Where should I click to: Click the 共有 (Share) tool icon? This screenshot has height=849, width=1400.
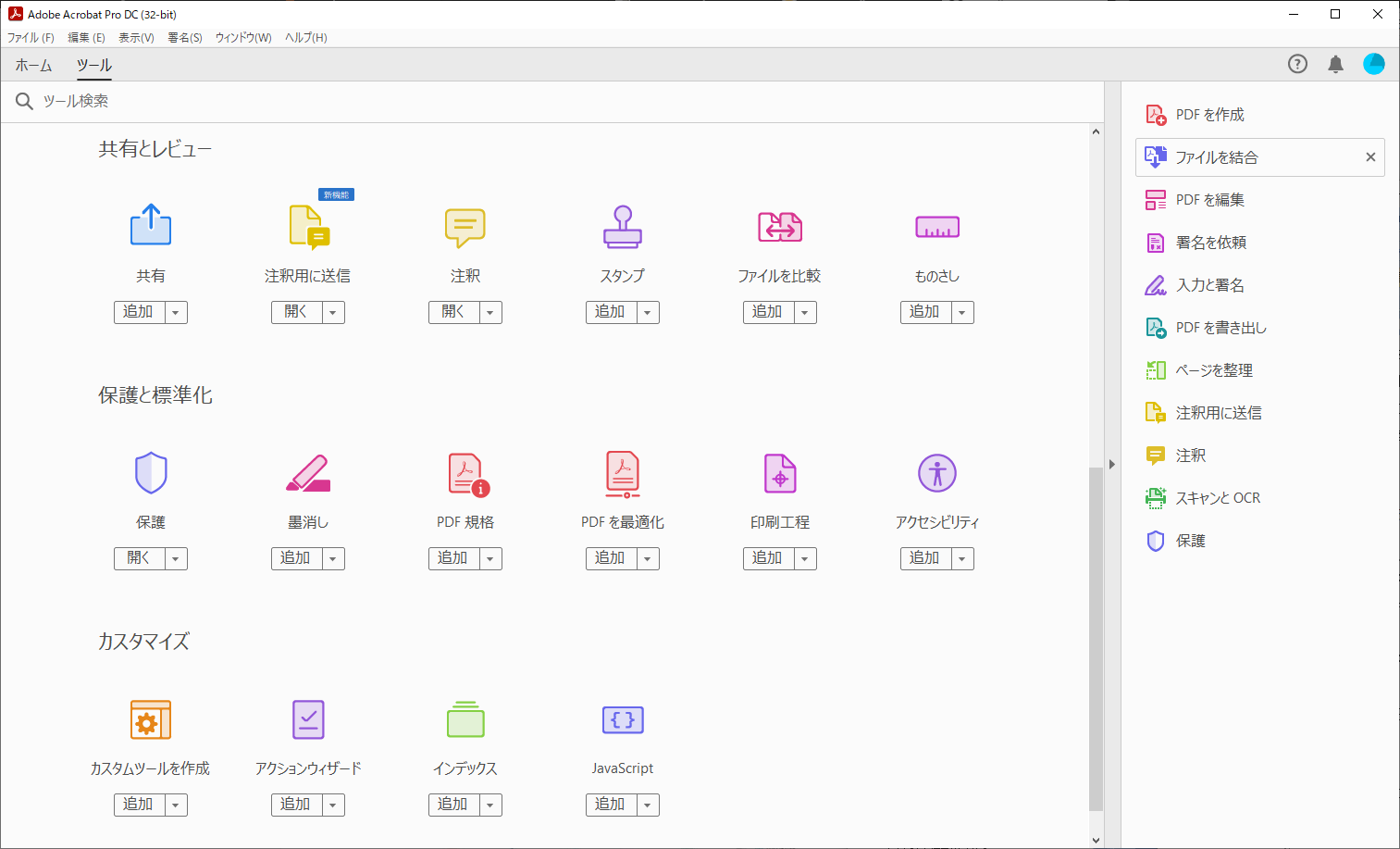point(151,225)
